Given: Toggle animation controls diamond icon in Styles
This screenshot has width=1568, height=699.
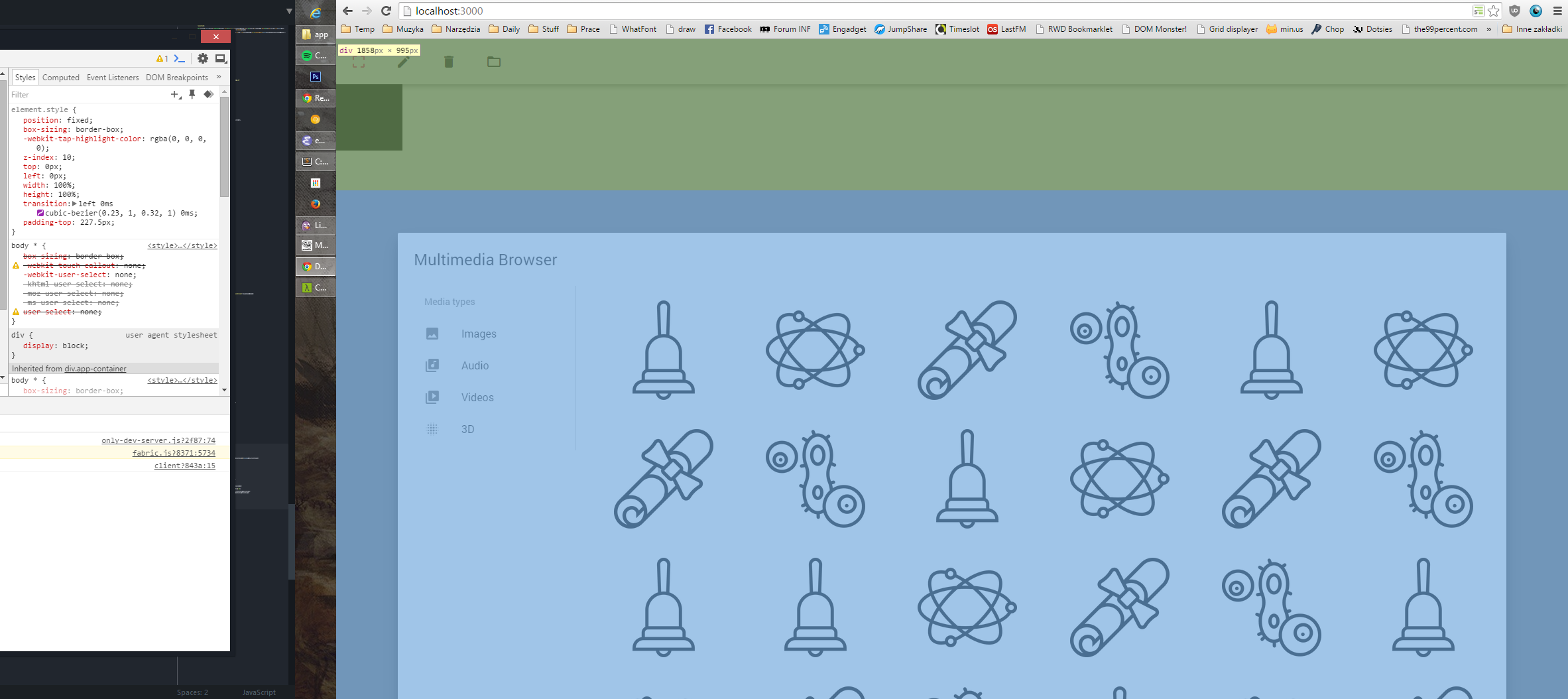Looking at the screenshot, I should coord(208,94).
